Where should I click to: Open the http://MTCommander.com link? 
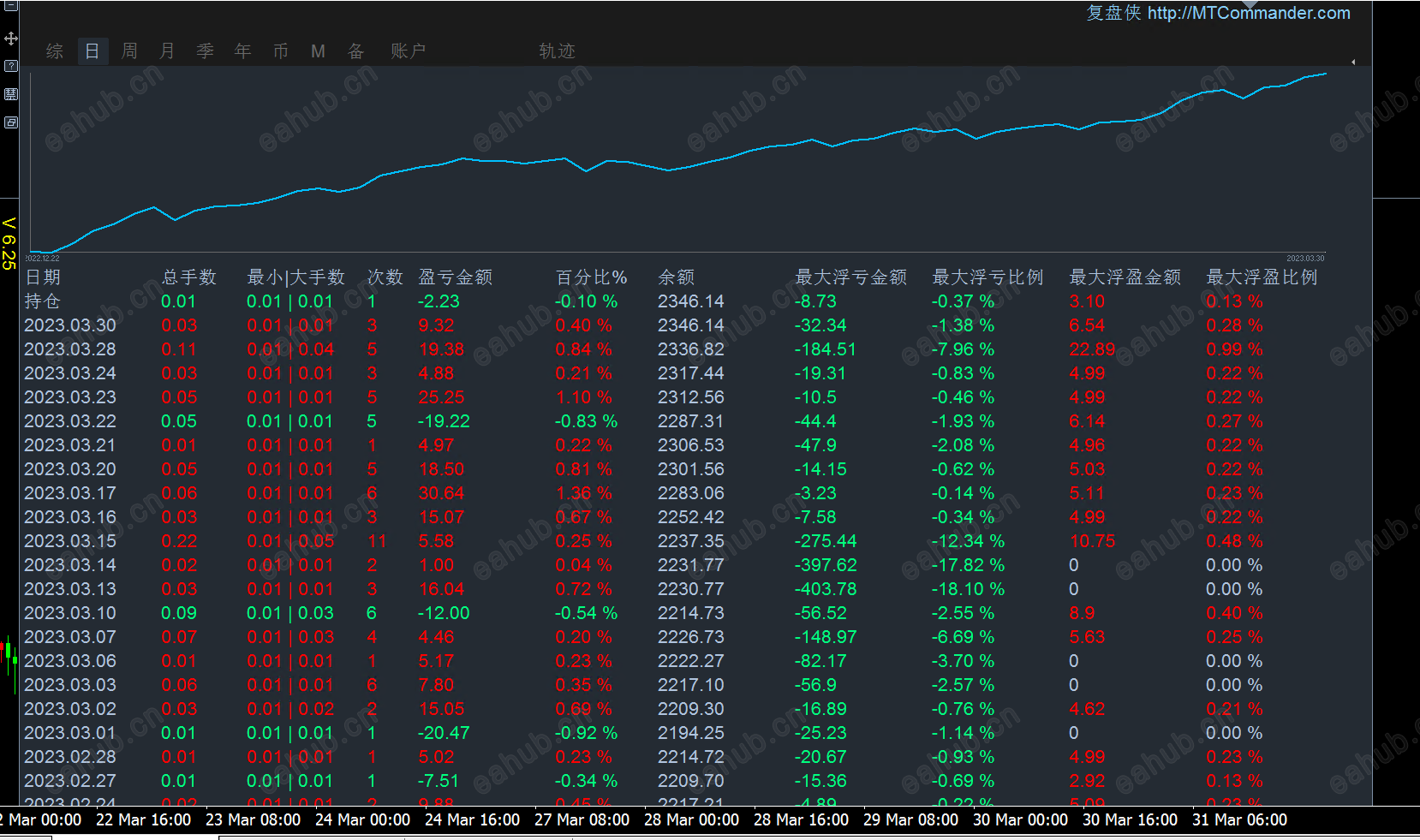[1249, 13]
